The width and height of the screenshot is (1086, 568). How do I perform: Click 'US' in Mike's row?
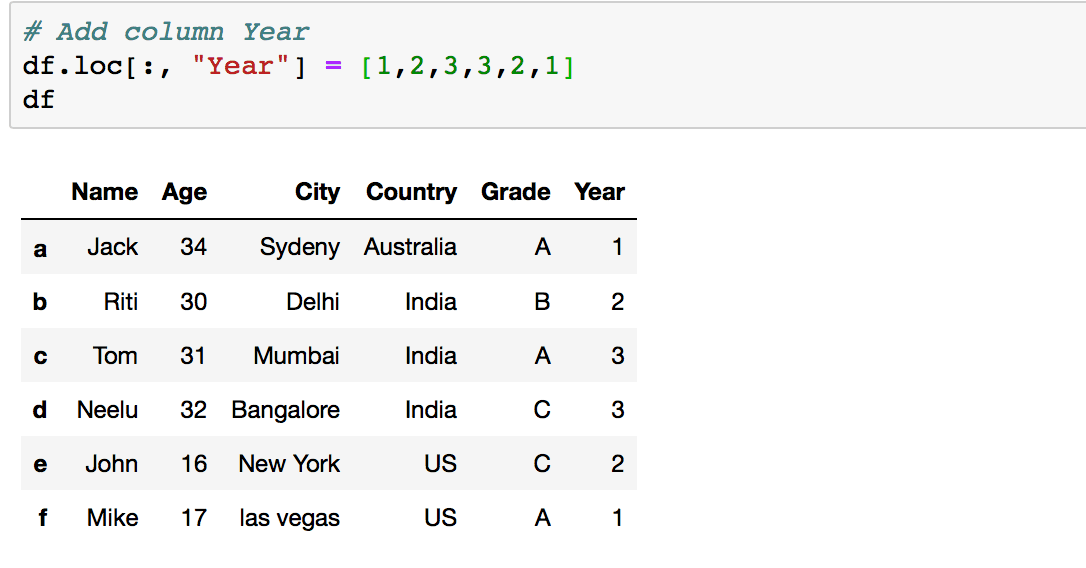[441, 518]
